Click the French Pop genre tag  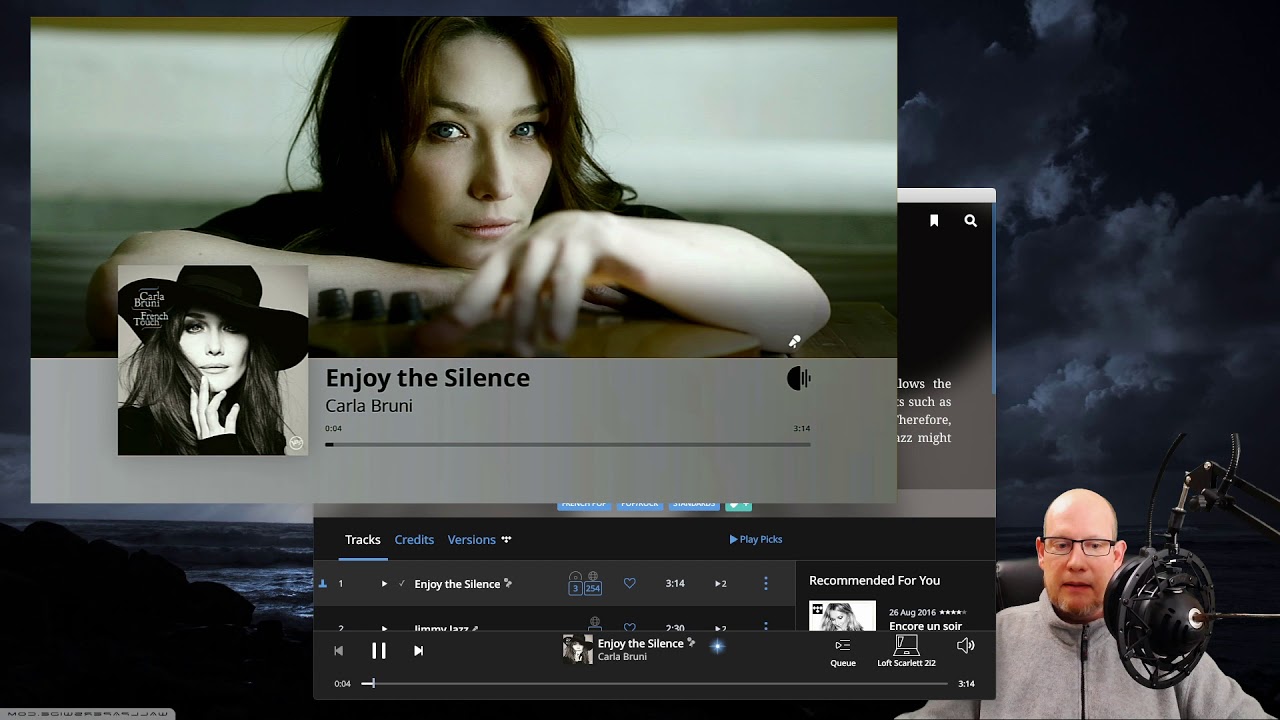pos(584,505)
